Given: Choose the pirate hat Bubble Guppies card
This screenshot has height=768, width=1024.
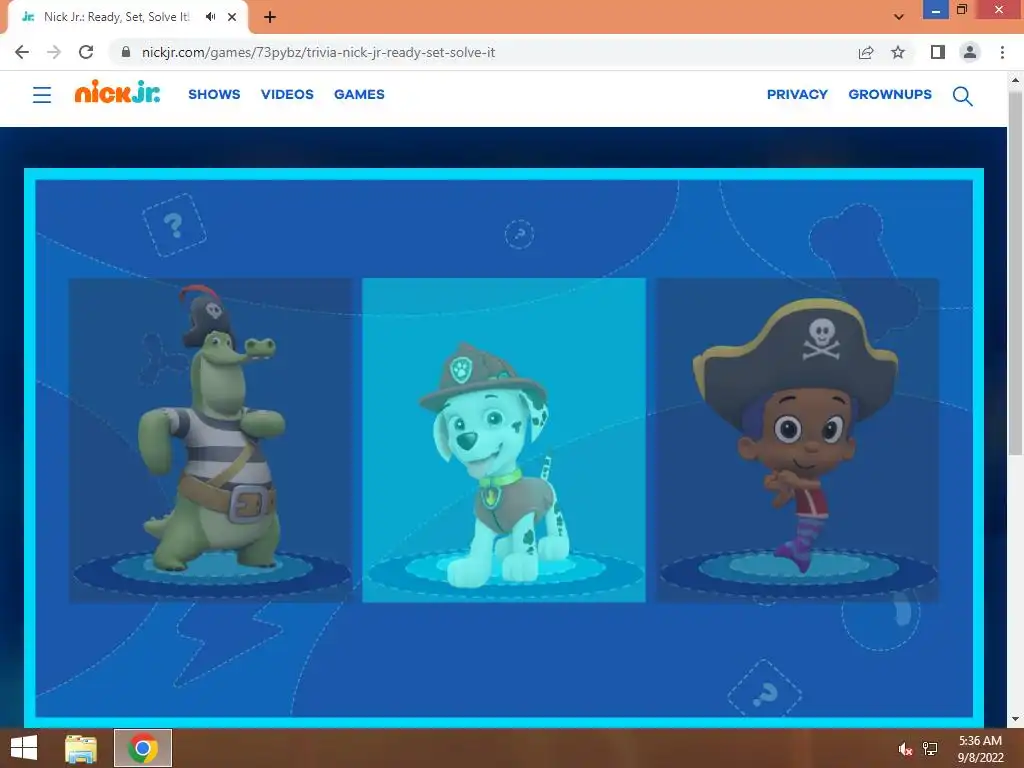Looking at the screenshot, I should [797, 440].
